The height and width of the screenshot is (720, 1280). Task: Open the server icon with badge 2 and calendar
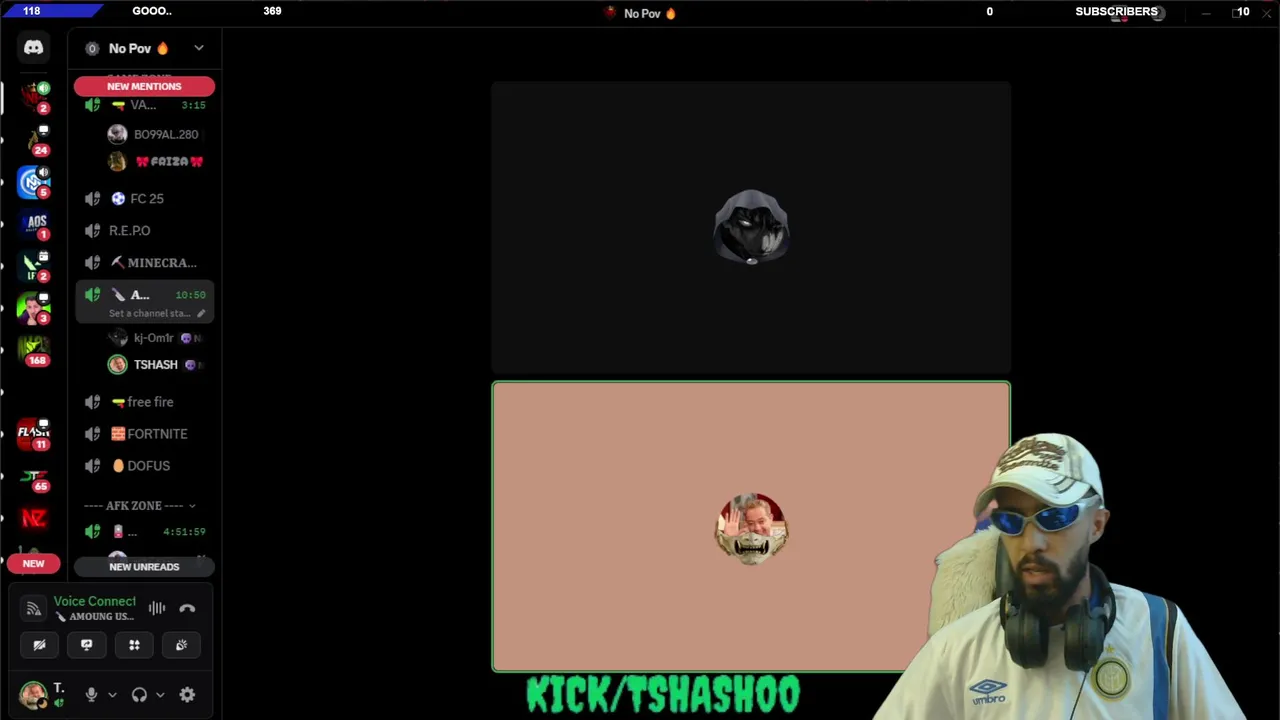click(x=34, y=265)
